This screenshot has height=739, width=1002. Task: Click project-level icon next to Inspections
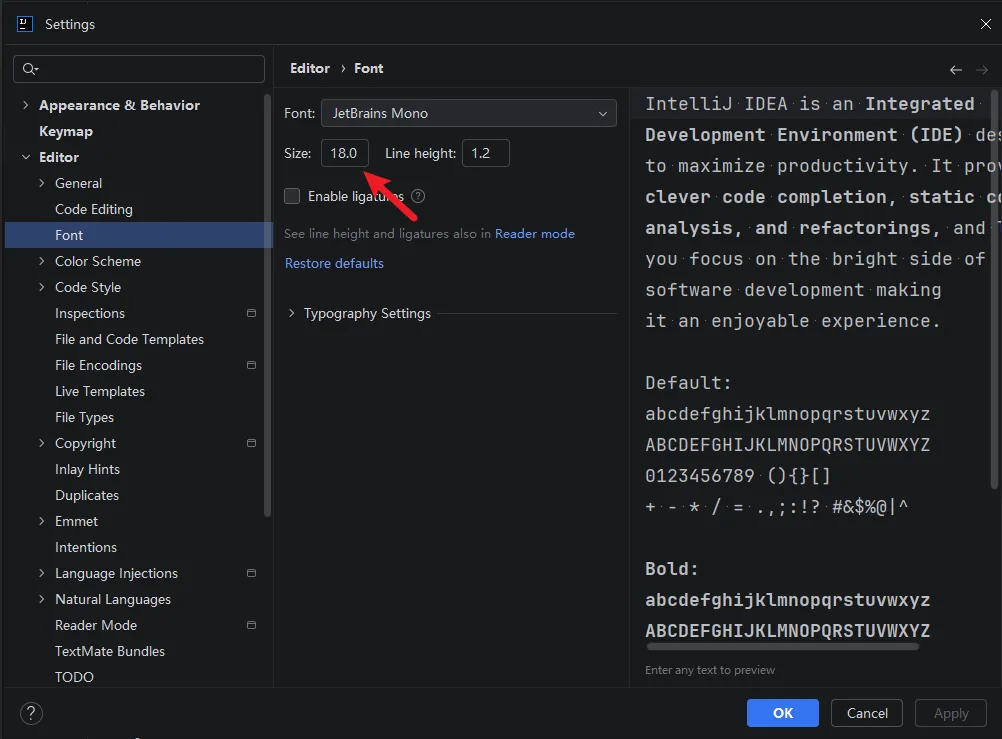(x=251, y=313)
